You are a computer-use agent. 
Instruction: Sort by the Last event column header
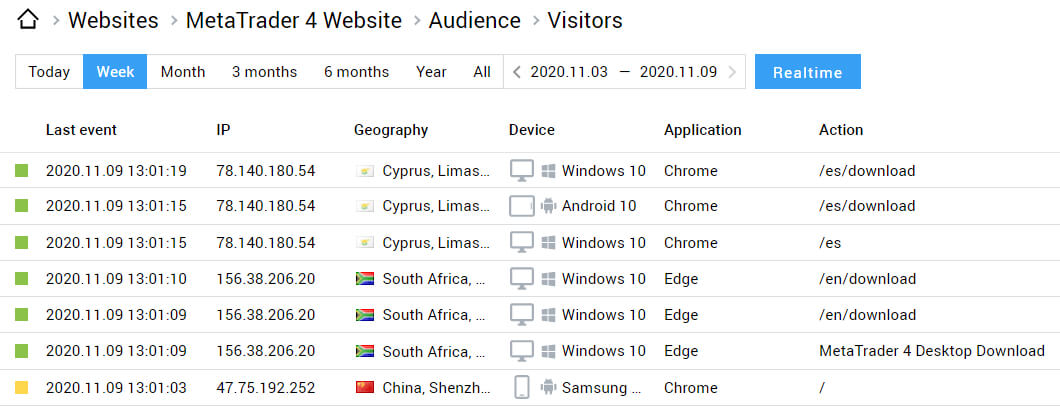click(81, 130)
